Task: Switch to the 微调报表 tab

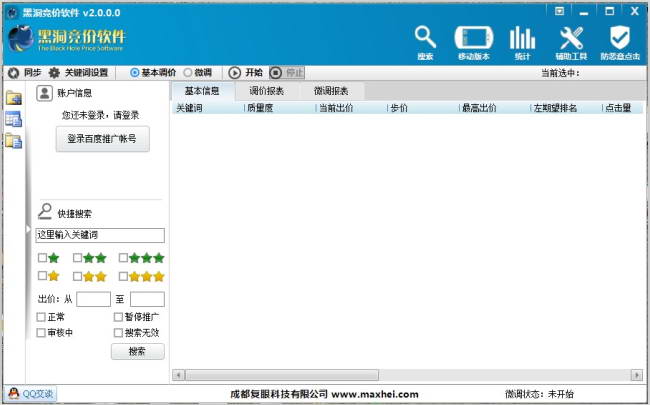Action: pyautogui.click(x=331, y=91)
